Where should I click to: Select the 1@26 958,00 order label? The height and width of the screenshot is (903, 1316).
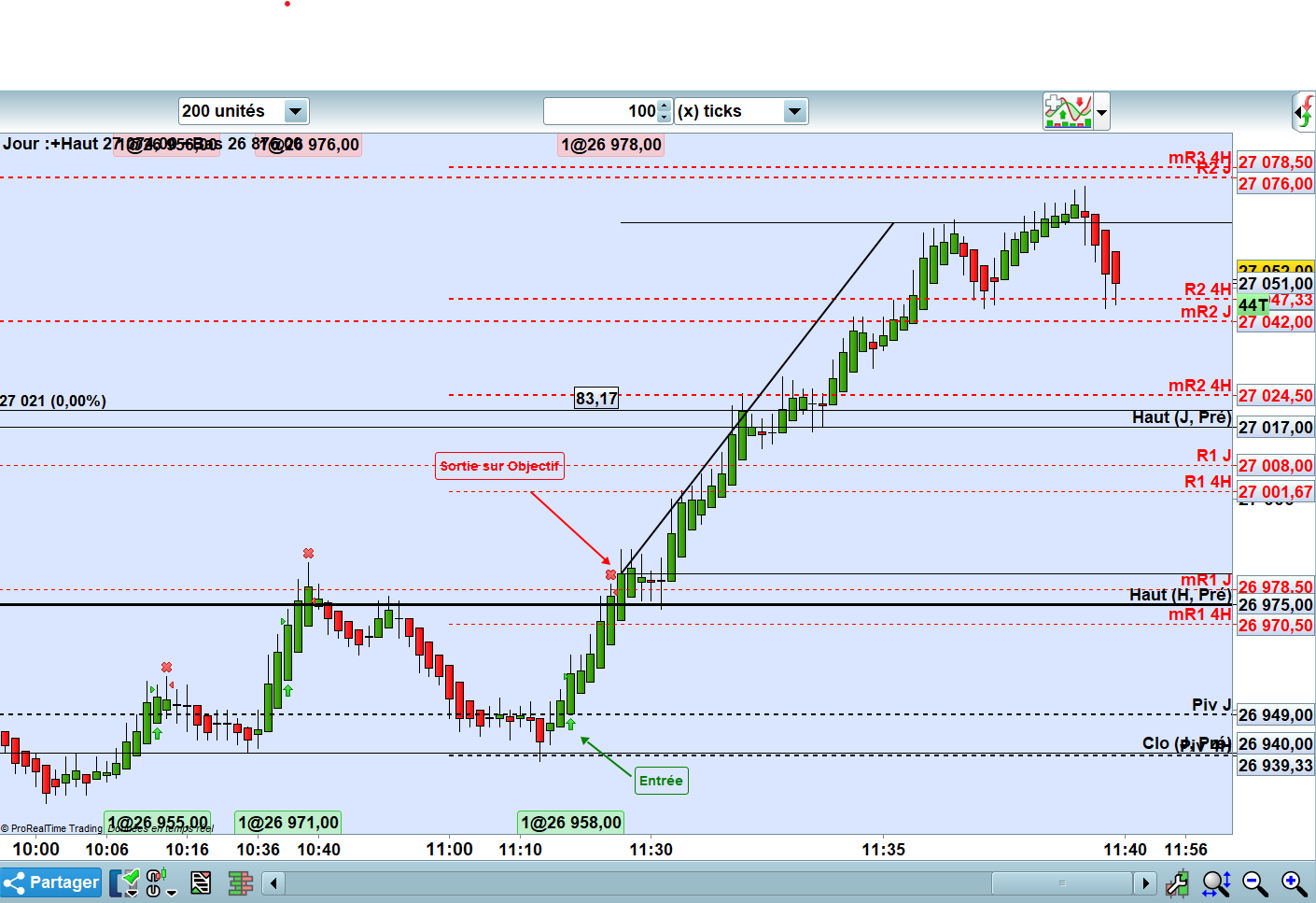point(571,823)
